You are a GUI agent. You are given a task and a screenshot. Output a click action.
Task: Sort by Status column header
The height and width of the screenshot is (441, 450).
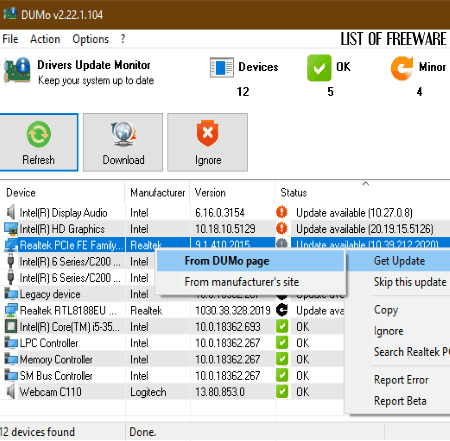coord(363,193)
